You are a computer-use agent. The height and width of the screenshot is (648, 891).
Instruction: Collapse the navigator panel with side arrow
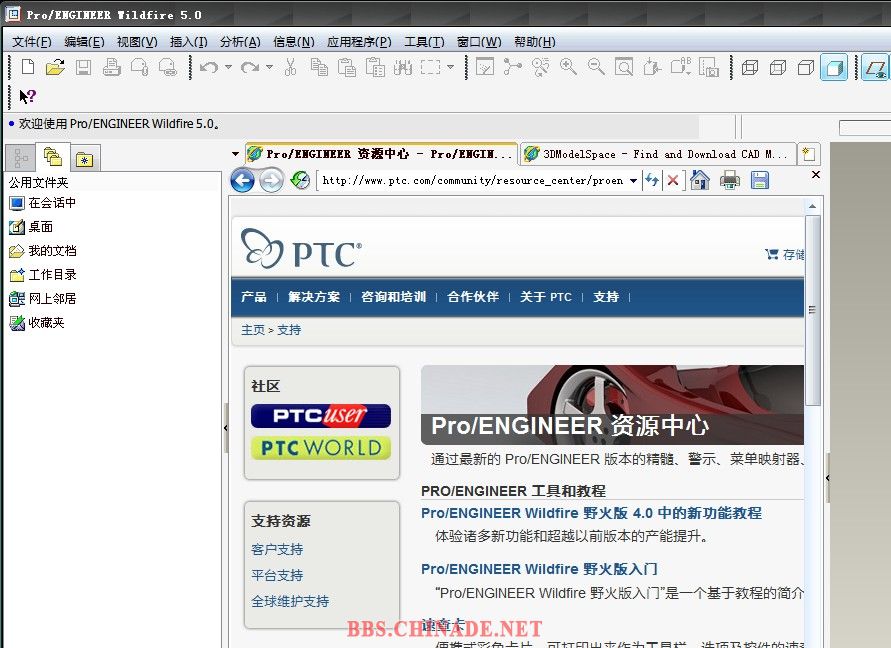pos(226,428)
